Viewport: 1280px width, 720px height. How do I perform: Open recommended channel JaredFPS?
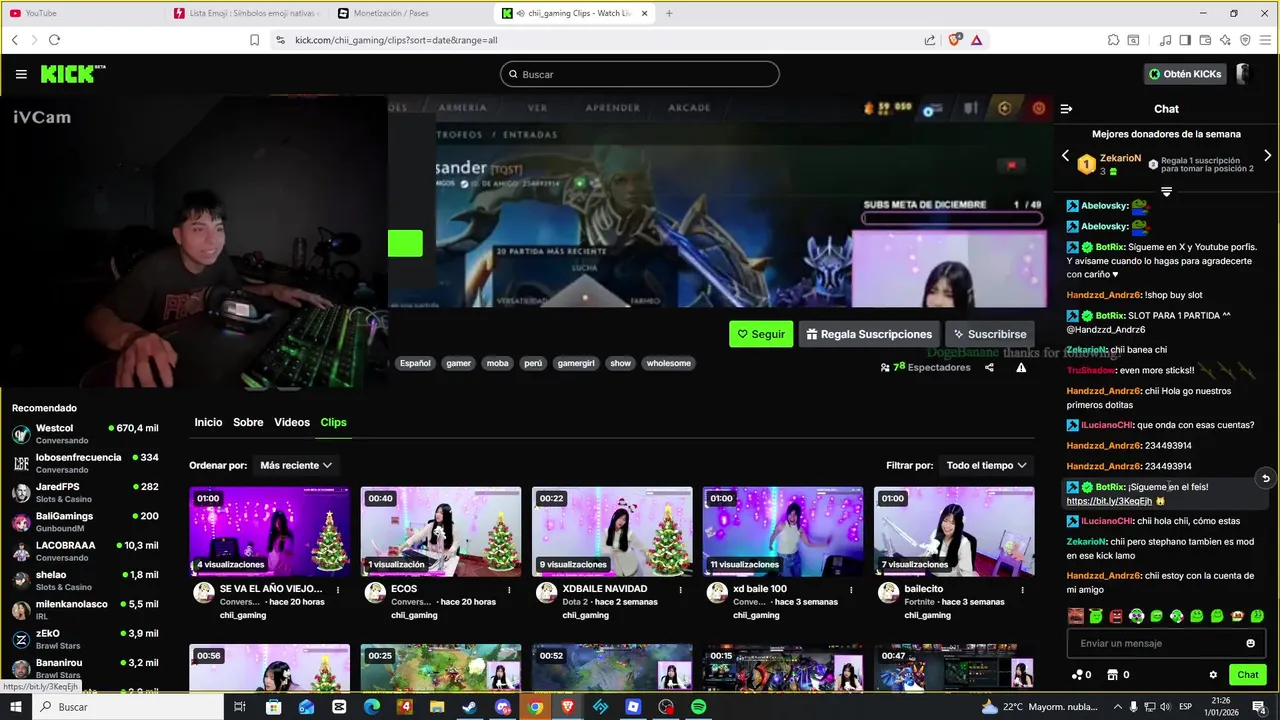[85, 492]
